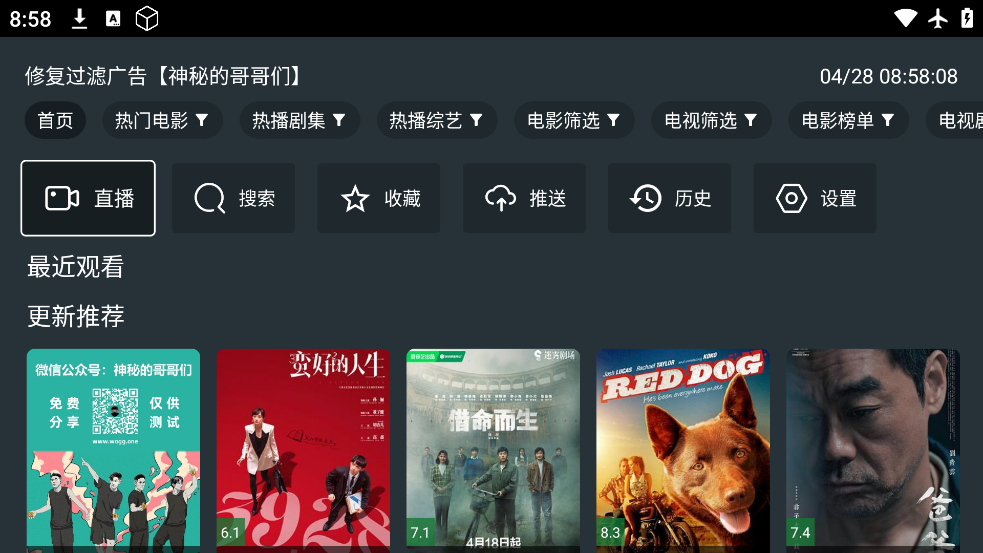The width and height of the screenshot is (983, 553).
Task: Open the RED DOG movie poster
Action: tap(683, 451)
